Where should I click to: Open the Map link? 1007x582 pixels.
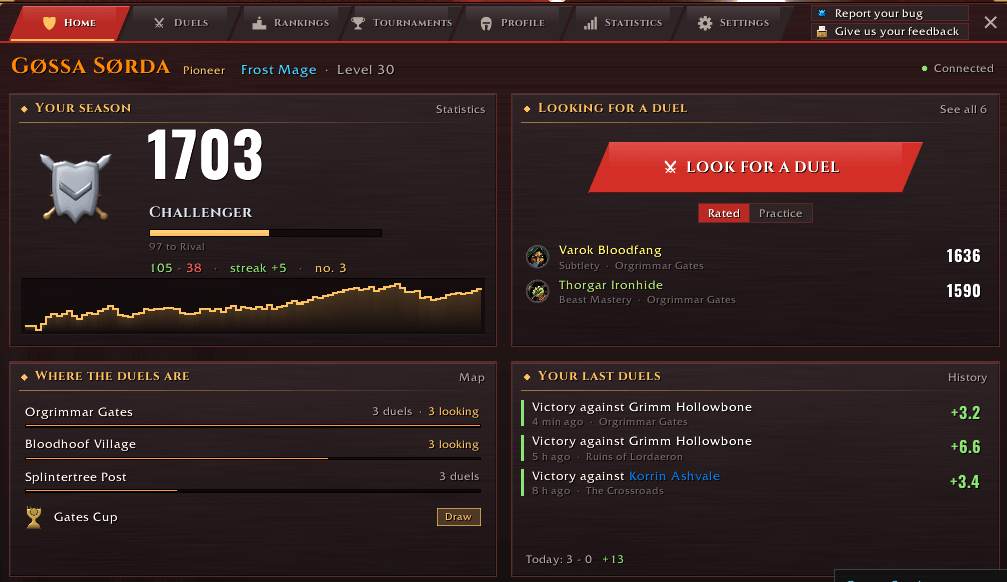coord(471,378)
